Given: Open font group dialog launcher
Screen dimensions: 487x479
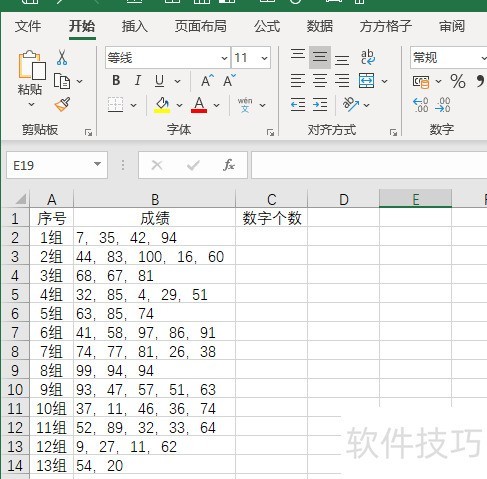Looking at the screenshot, I should 270,133.
